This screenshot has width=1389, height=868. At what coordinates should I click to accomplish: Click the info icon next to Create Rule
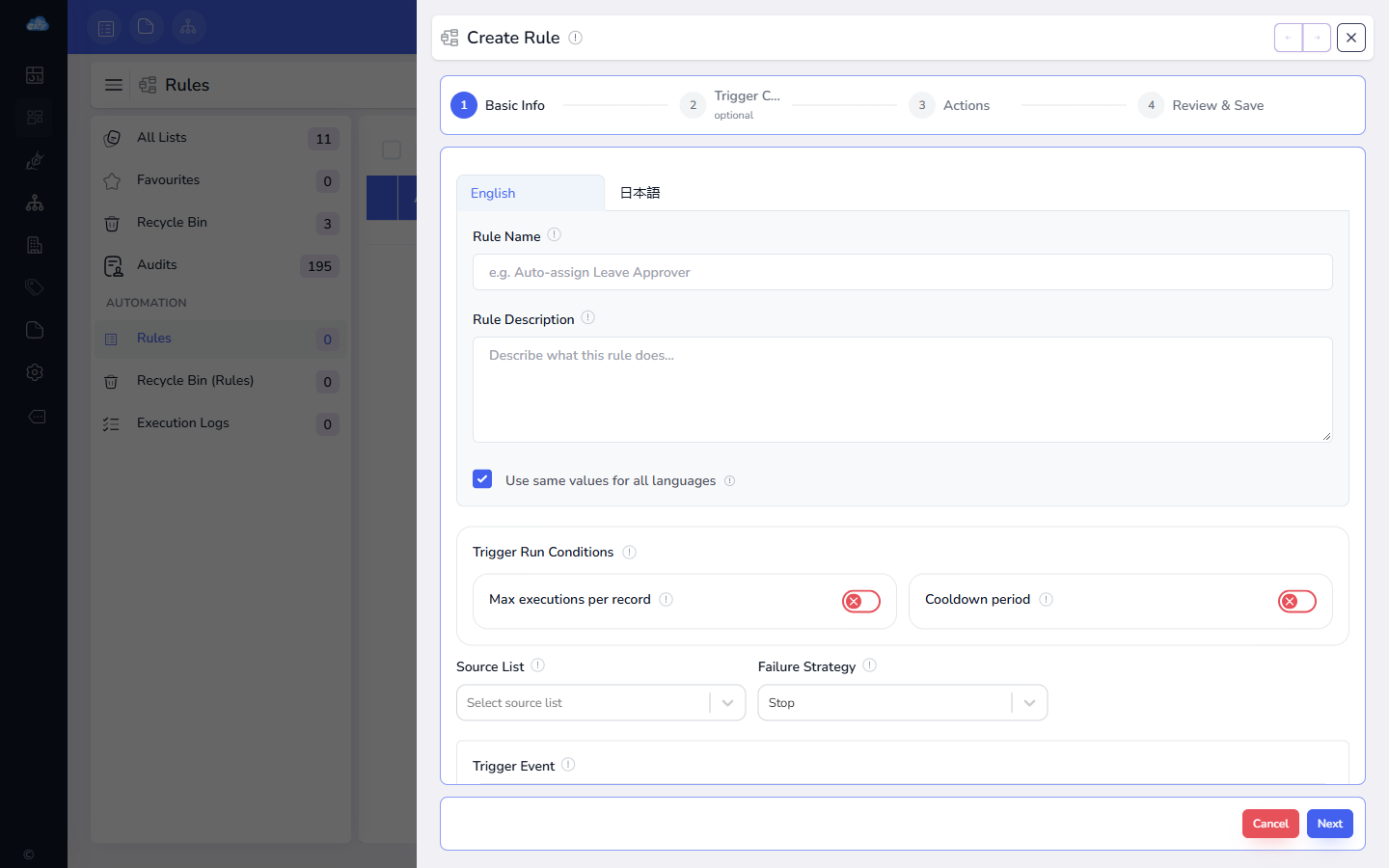(x=576, y=38)
